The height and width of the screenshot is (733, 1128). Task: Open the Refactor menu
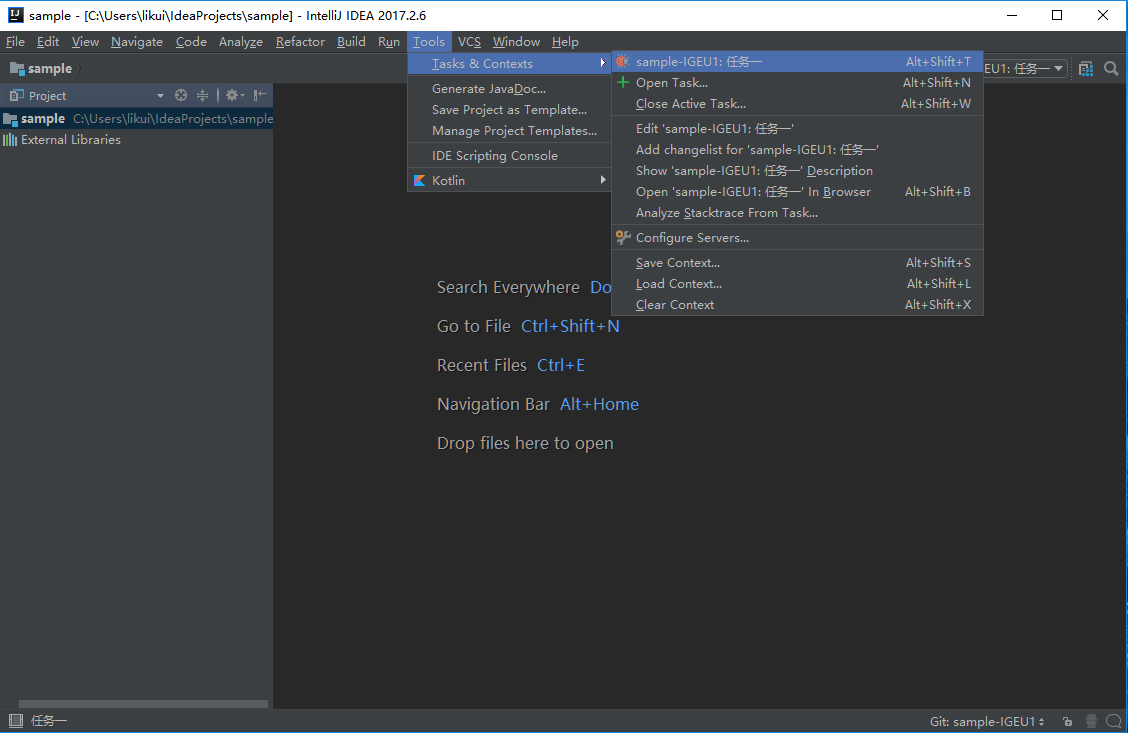[x=300, y=42]
